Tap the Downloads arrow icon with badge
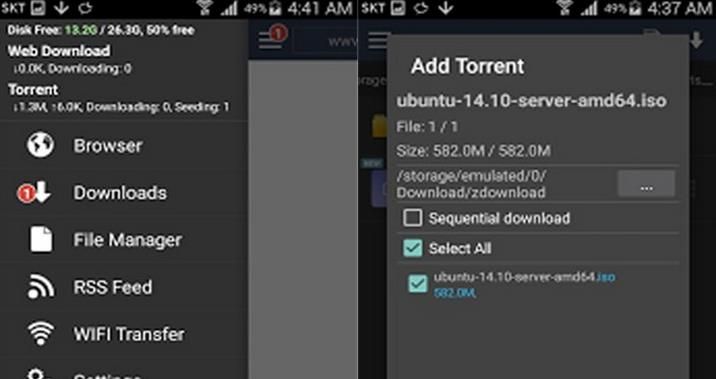 (34, 193)
